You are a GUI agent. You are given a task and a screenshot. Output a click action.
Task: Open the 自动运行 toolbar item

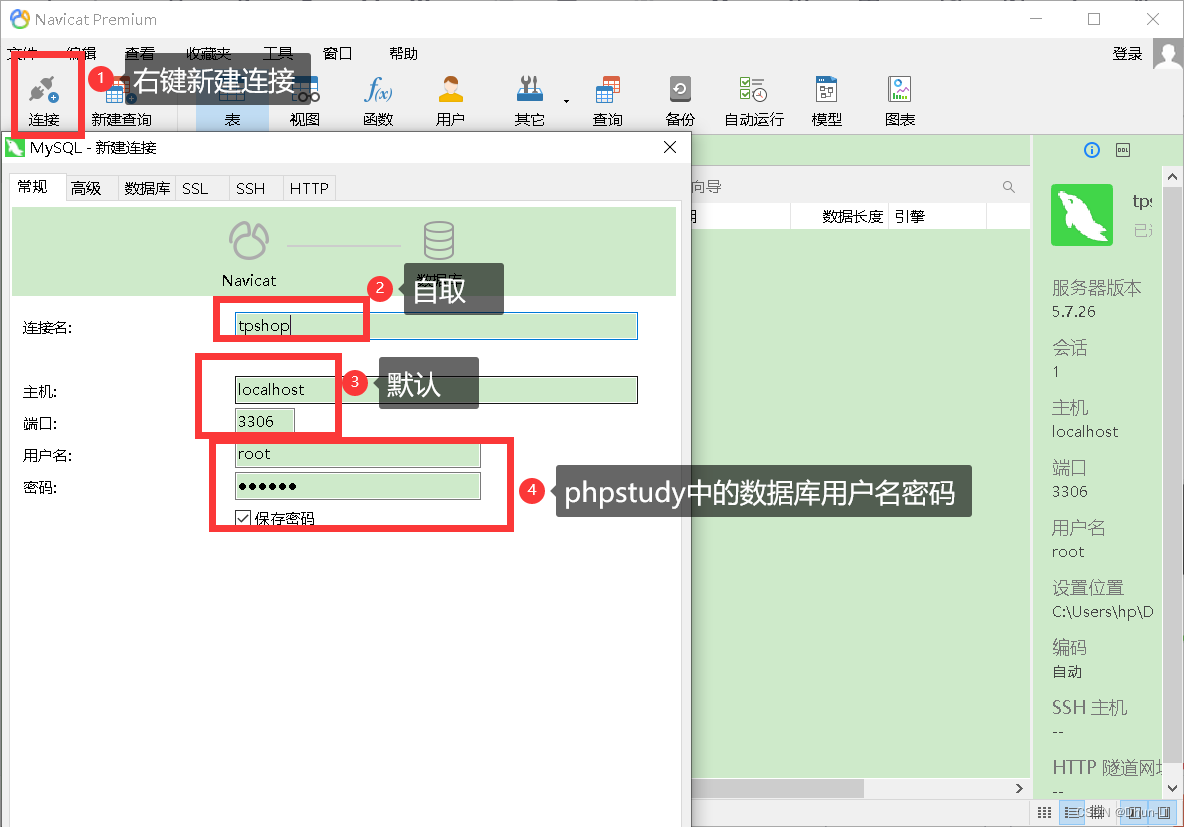tap(754, 101)
